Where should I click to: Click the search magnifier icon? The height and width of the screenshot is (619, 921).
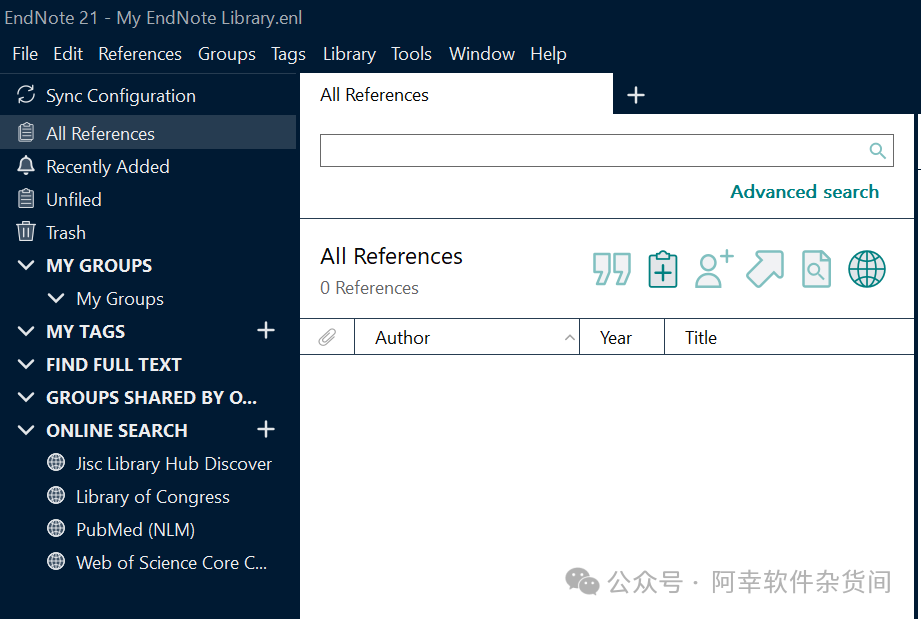coord(878,151)
